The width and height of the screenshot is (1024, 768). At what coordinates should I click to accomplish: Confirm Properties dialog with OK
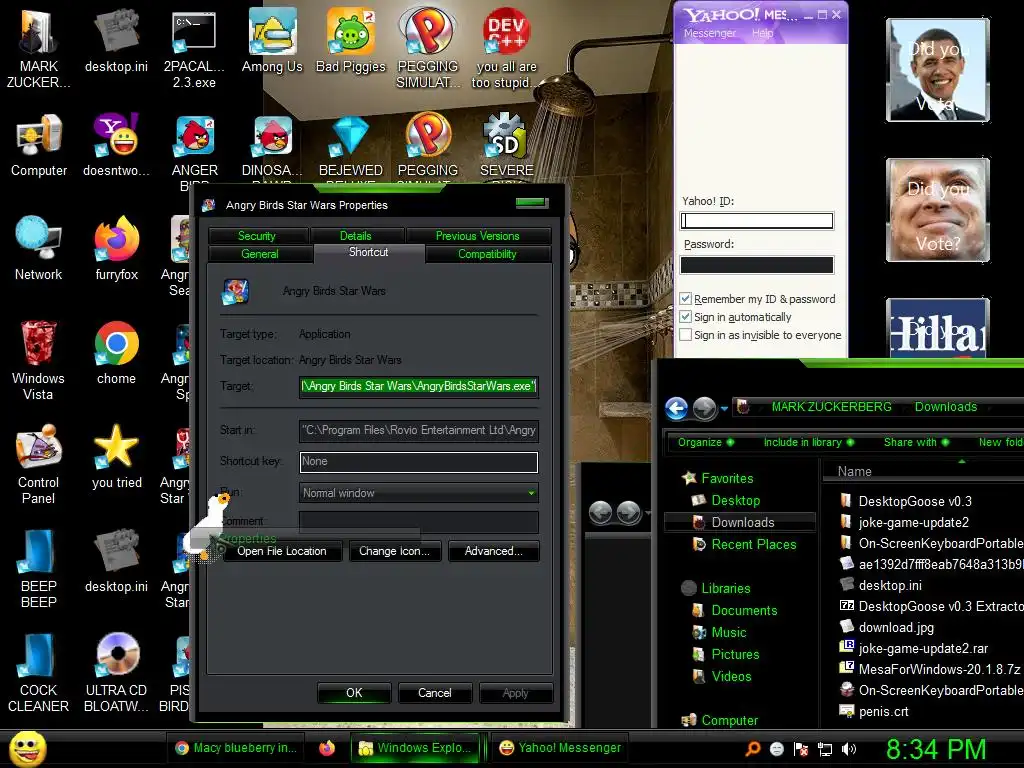coord(354,693)
